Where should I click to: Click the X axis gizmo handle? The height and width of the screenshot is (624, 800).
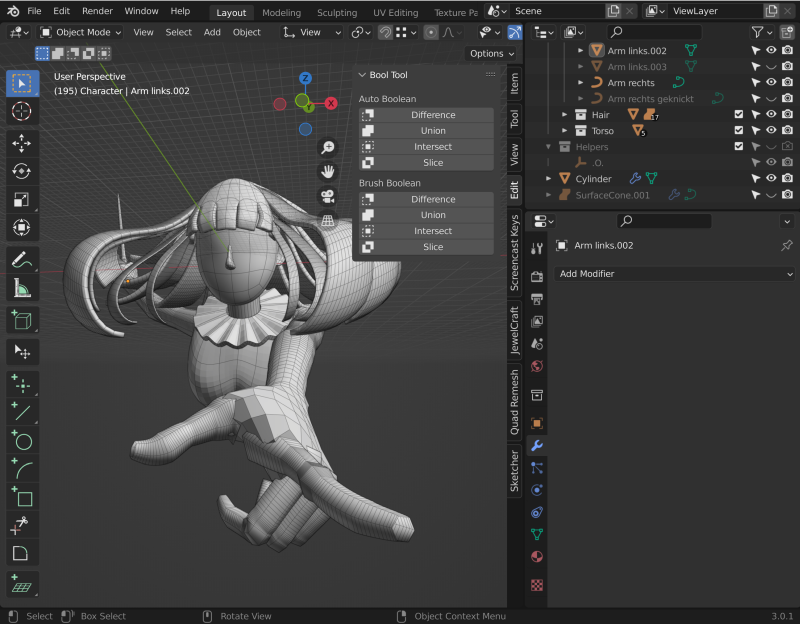[x=331, y=104]
